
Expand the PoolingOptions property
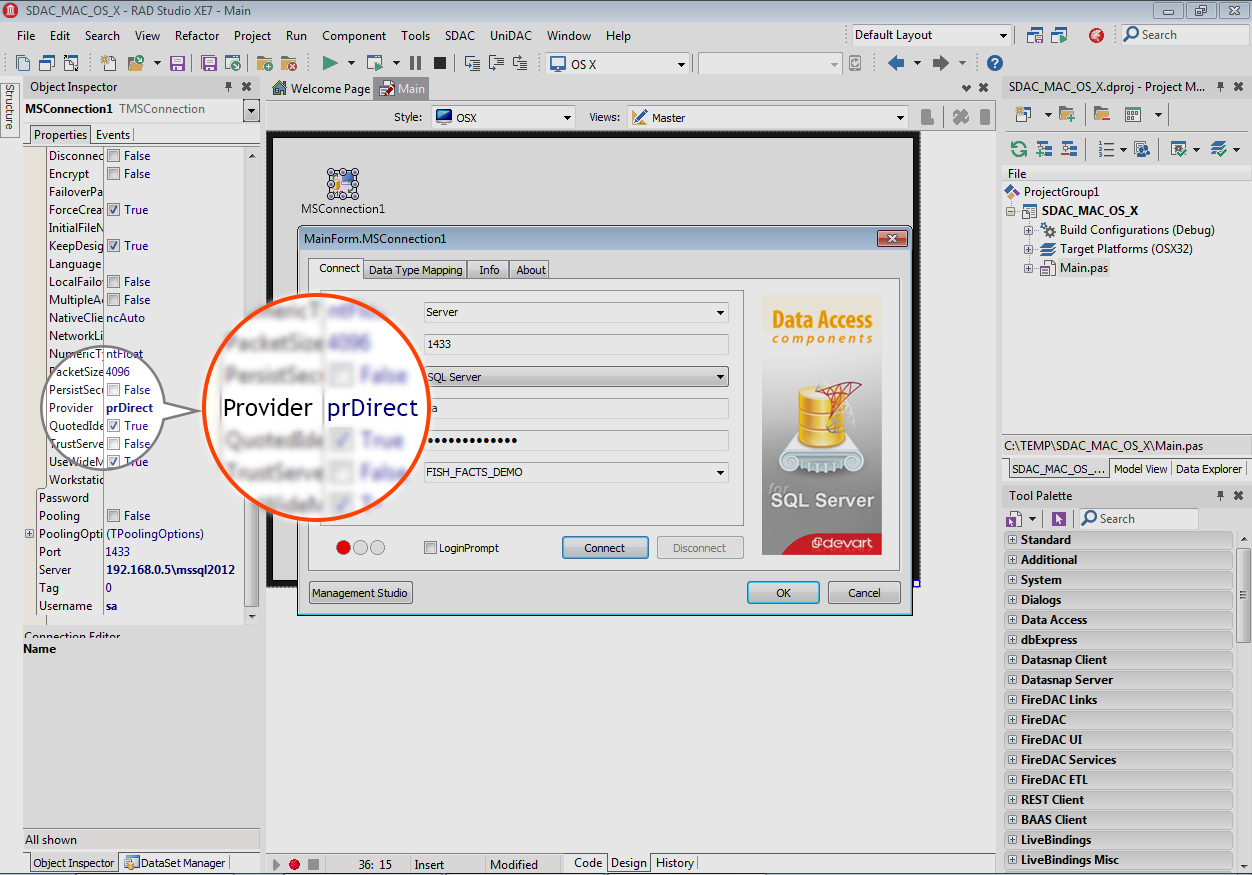point(30,534)
